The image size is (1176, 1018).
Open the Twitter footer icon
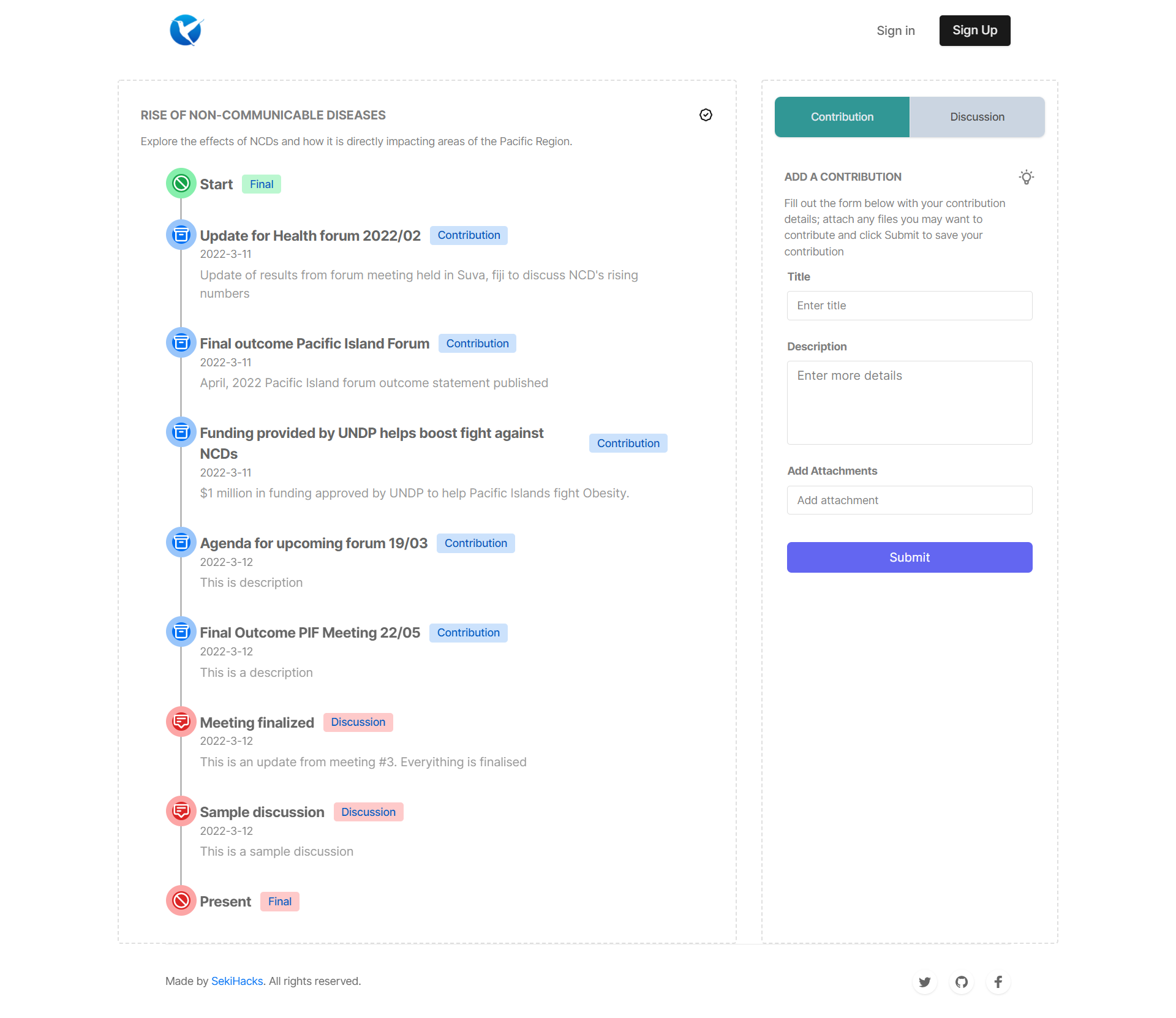pyautogui.click(x=924, y=982)
